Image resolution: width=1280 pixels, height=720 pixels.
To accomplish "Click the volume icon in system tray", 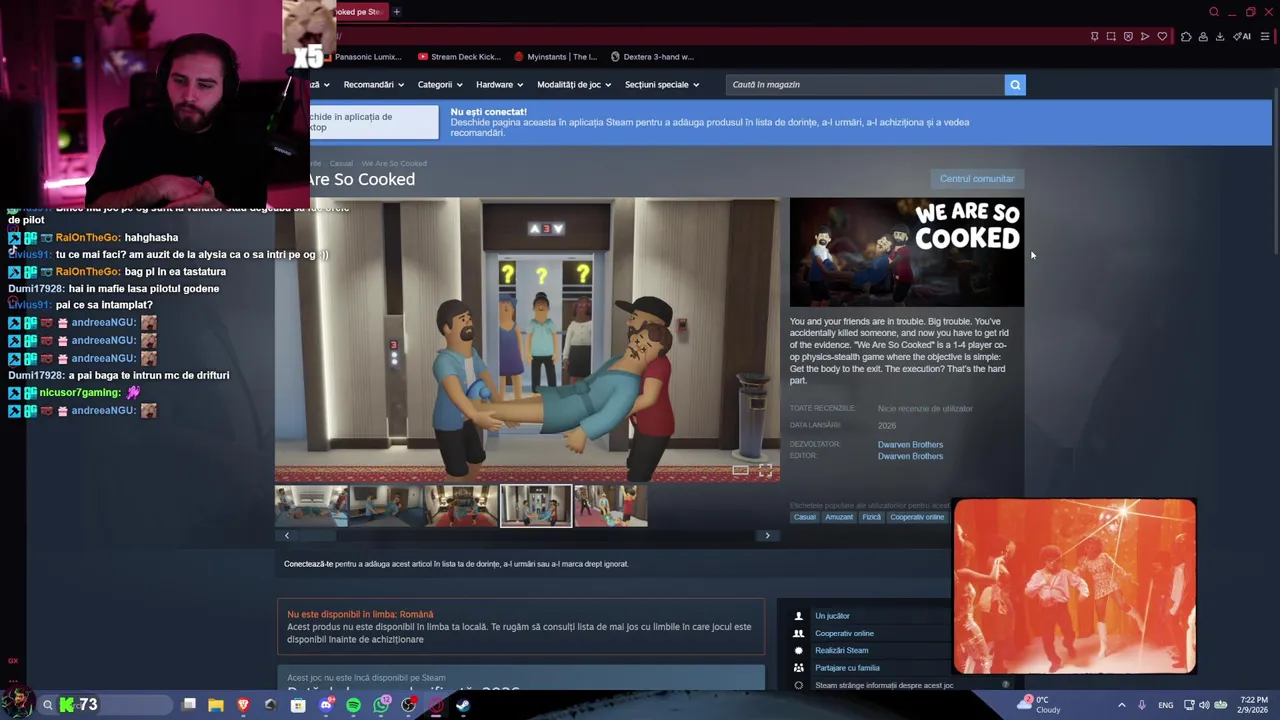I will pyautogui.click(x=1204, y=705).
